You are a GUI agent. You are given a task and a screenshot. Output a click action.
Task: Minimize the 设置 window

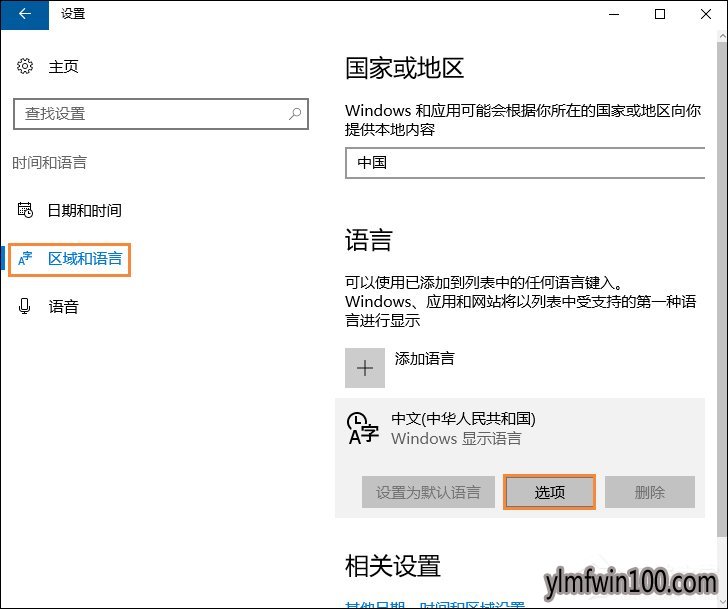click(614, 14)
